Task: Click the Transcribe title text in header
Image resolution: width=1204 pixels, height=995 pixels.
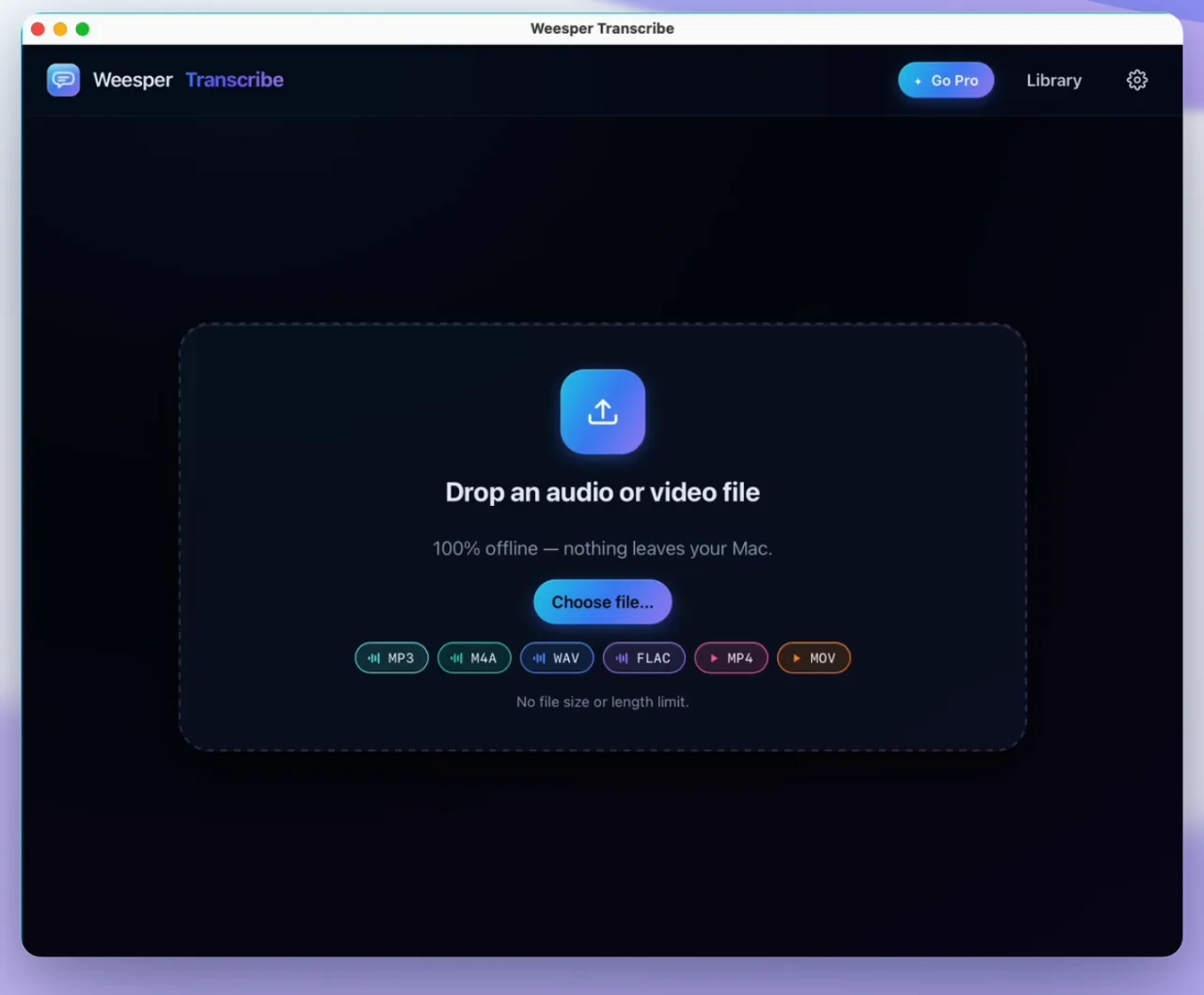Action: (x=234, y=80)
